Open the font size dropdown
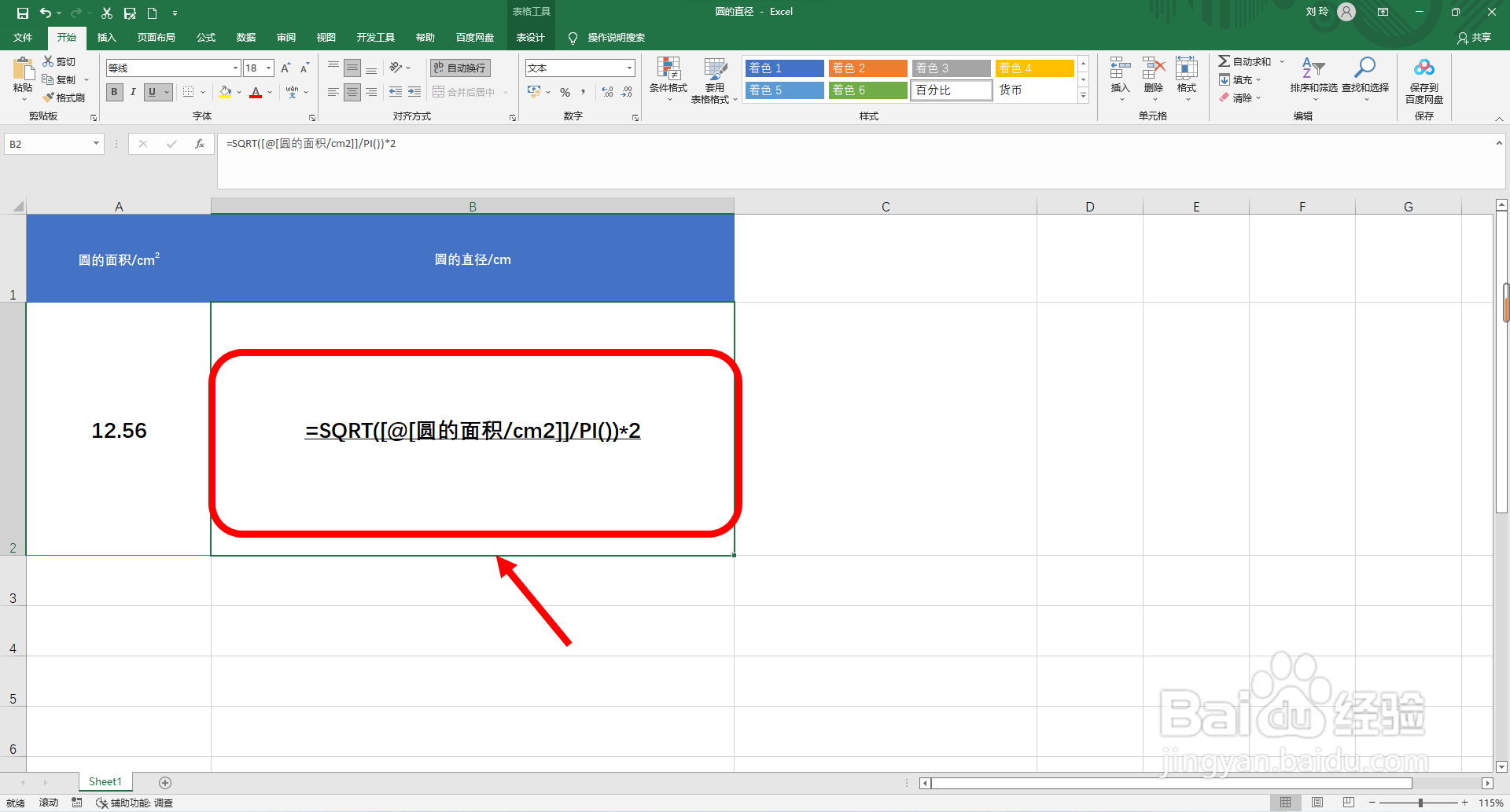 click(268, 68)
